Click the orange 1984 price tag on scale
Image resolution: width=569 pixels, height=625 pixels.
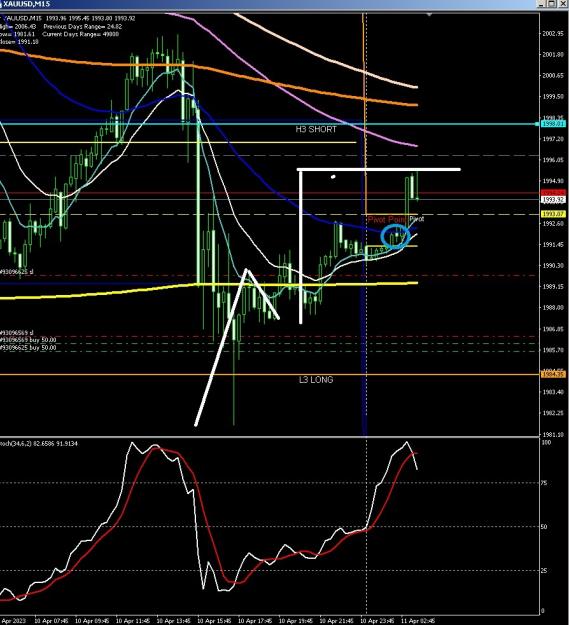553,374
